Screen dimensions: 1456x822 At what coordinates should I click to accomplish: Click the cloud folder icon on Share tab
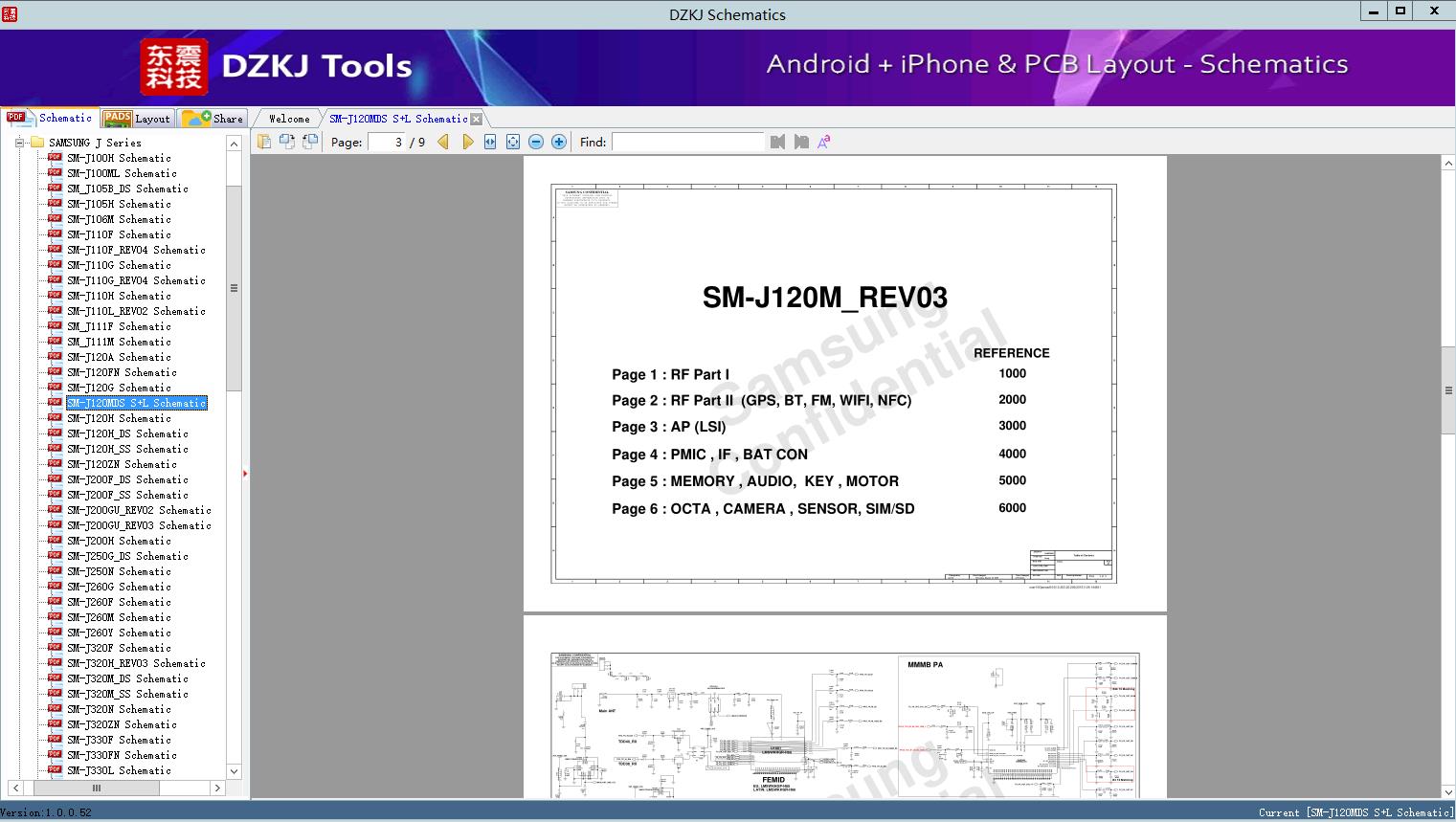click(196, 119)
